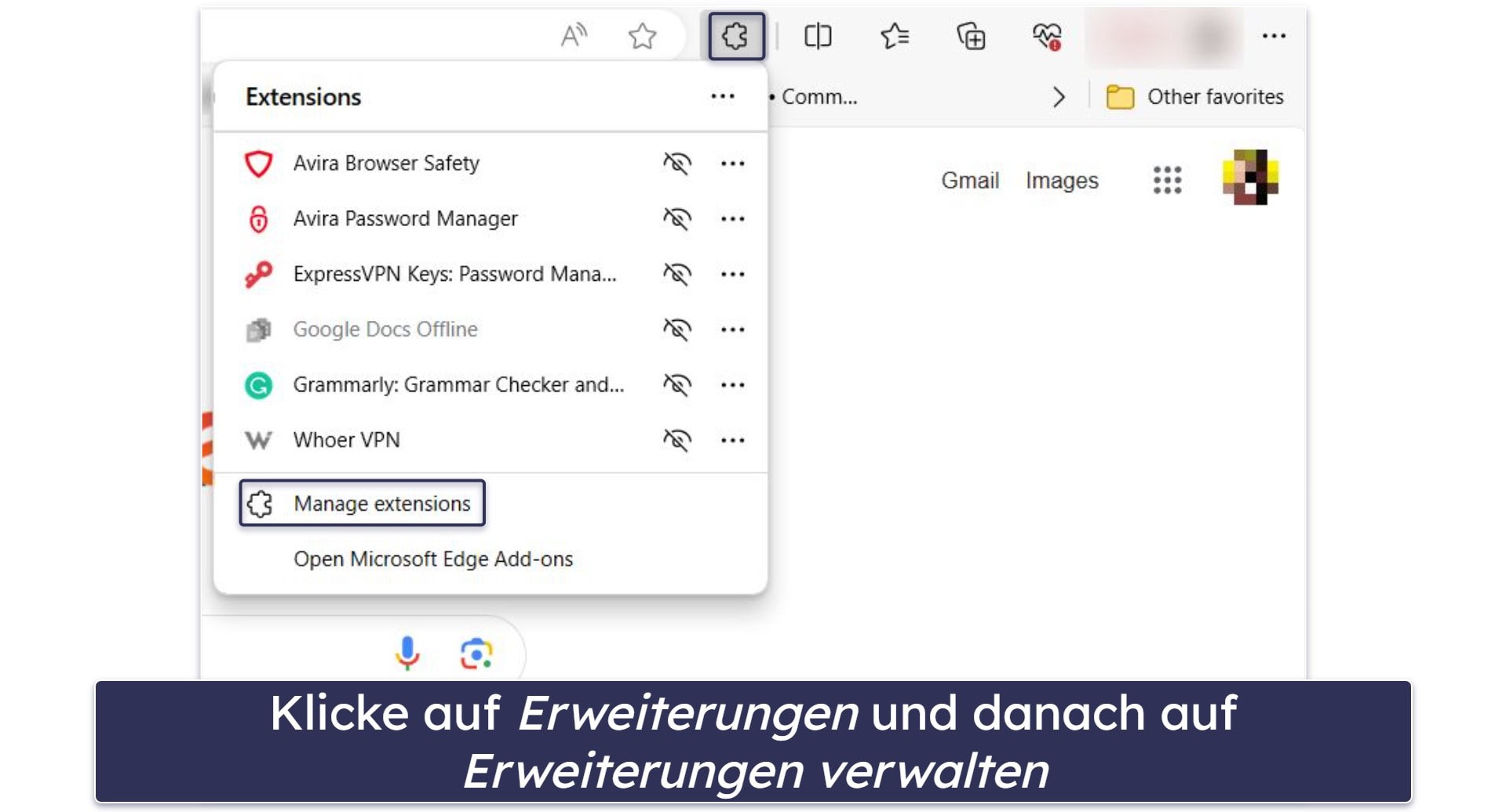This screenshot has height=812, width=1506.
Task: Open more actions for Google Docs Offline
Action: [732, 330]
